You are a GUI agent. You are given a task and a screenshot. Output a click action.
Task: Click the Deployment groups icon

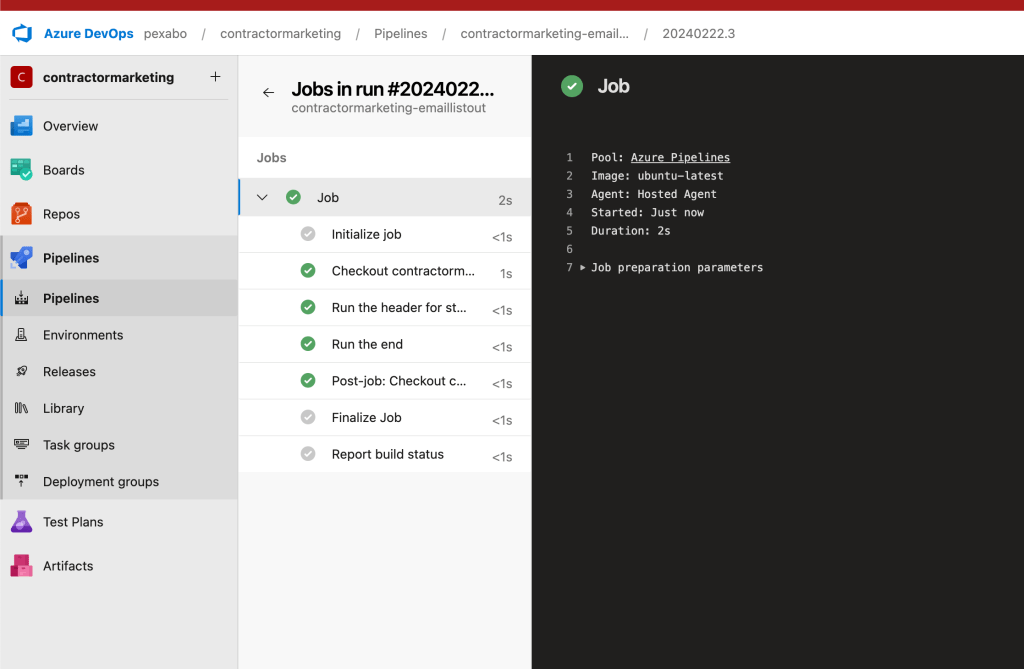(22, 481)
